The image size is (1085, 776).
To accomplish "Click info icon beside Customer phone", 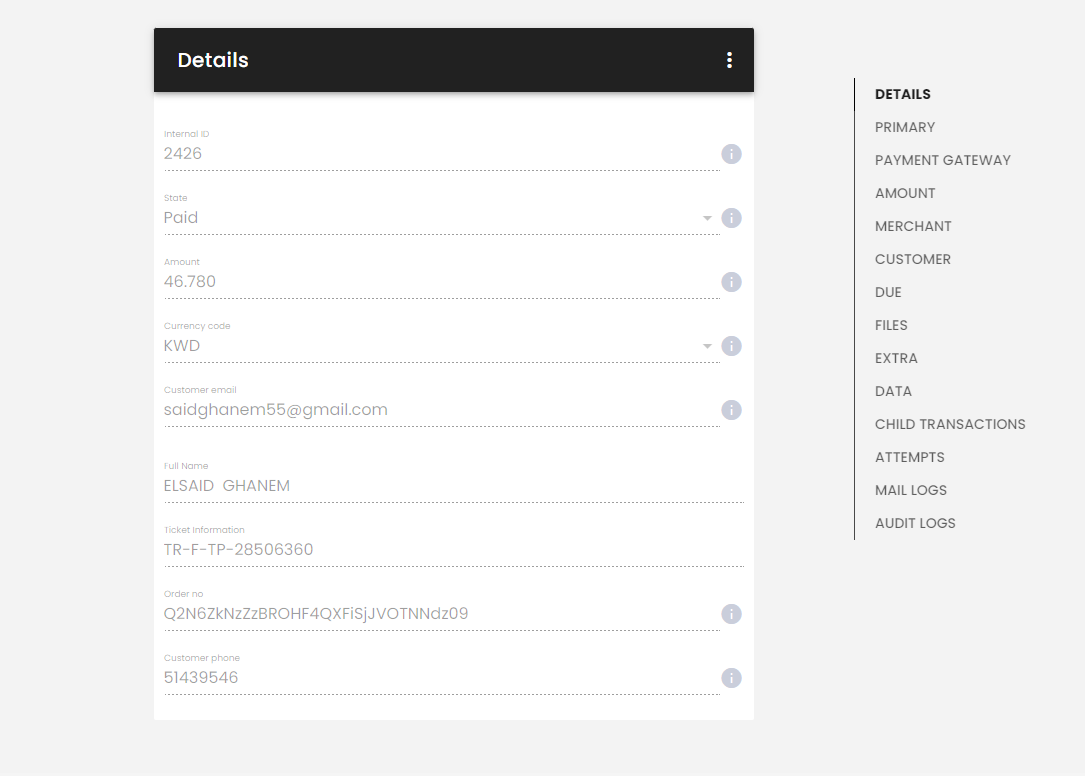I will pos(731,678).
